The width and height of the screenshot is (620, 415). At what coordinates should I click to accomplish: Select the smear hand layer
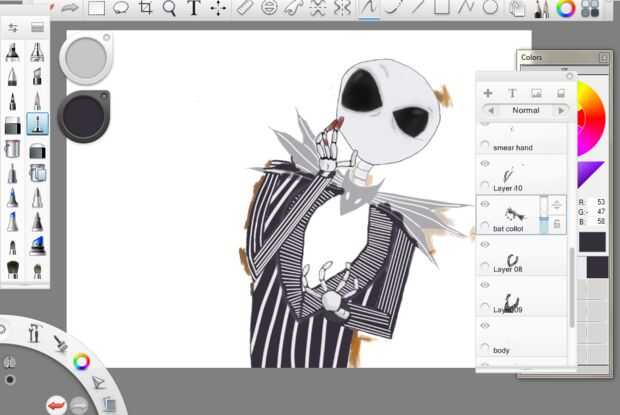click(x=522, y=138)
